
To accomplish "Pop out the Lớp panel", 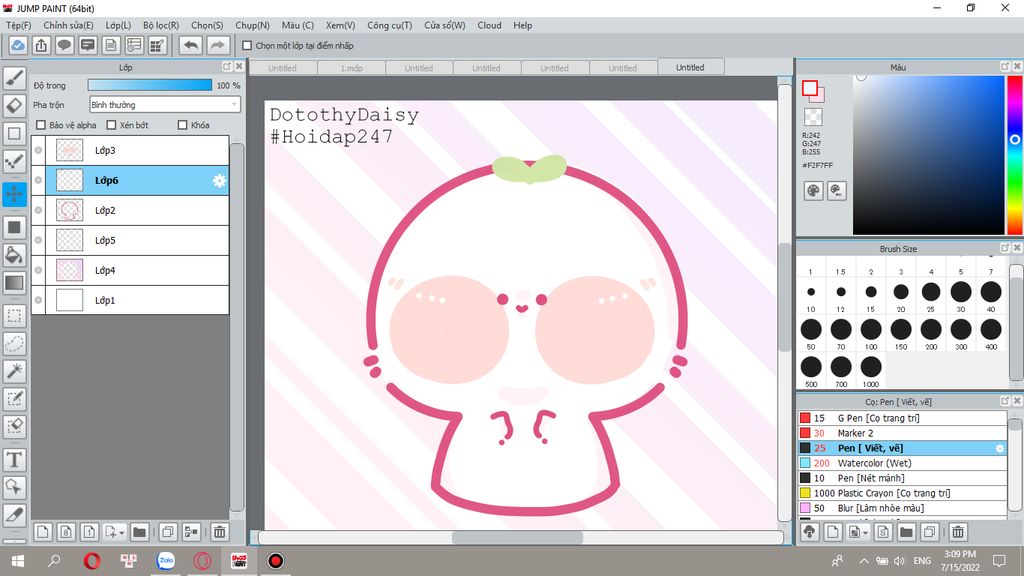I will coord(227,67).
